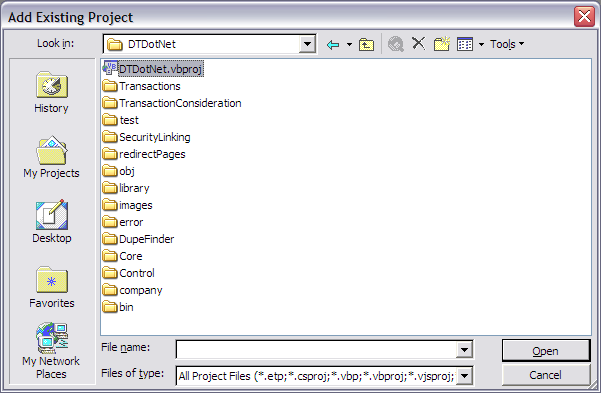Image resolution: width=601 pixels, height=393 pixels.
Task: Click the DupeFinder folder name
Action: (146, 239)
